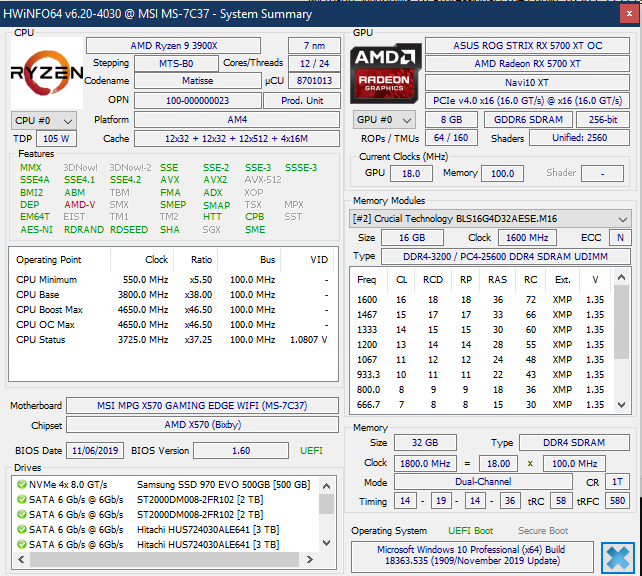The image size is (642, 576).
Task: Expand the memory module dropdown showing Crucial Technology
Action: 490,219
